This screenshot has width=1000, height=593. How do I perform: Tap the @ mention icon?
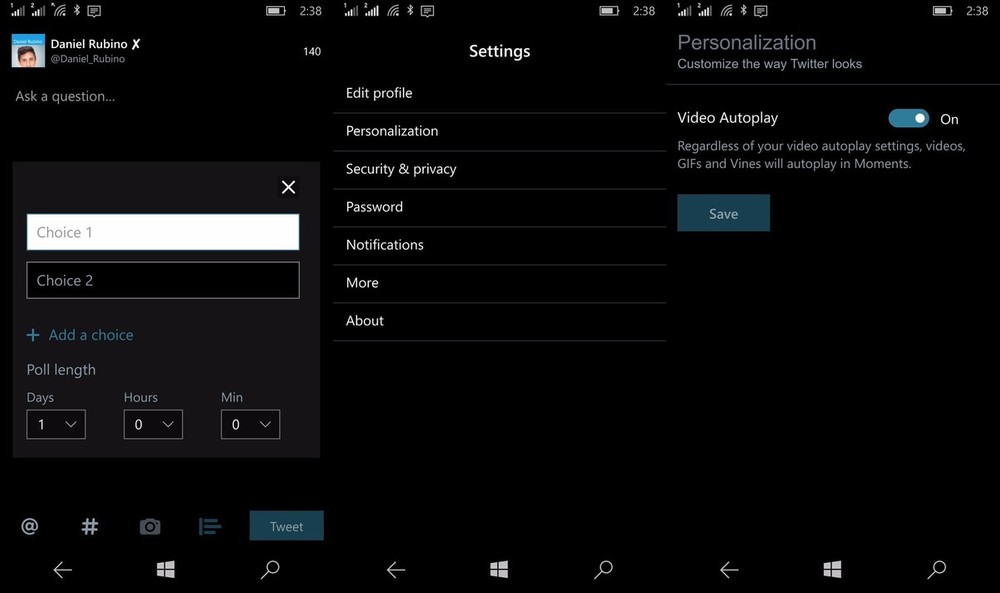pos(29,526)
